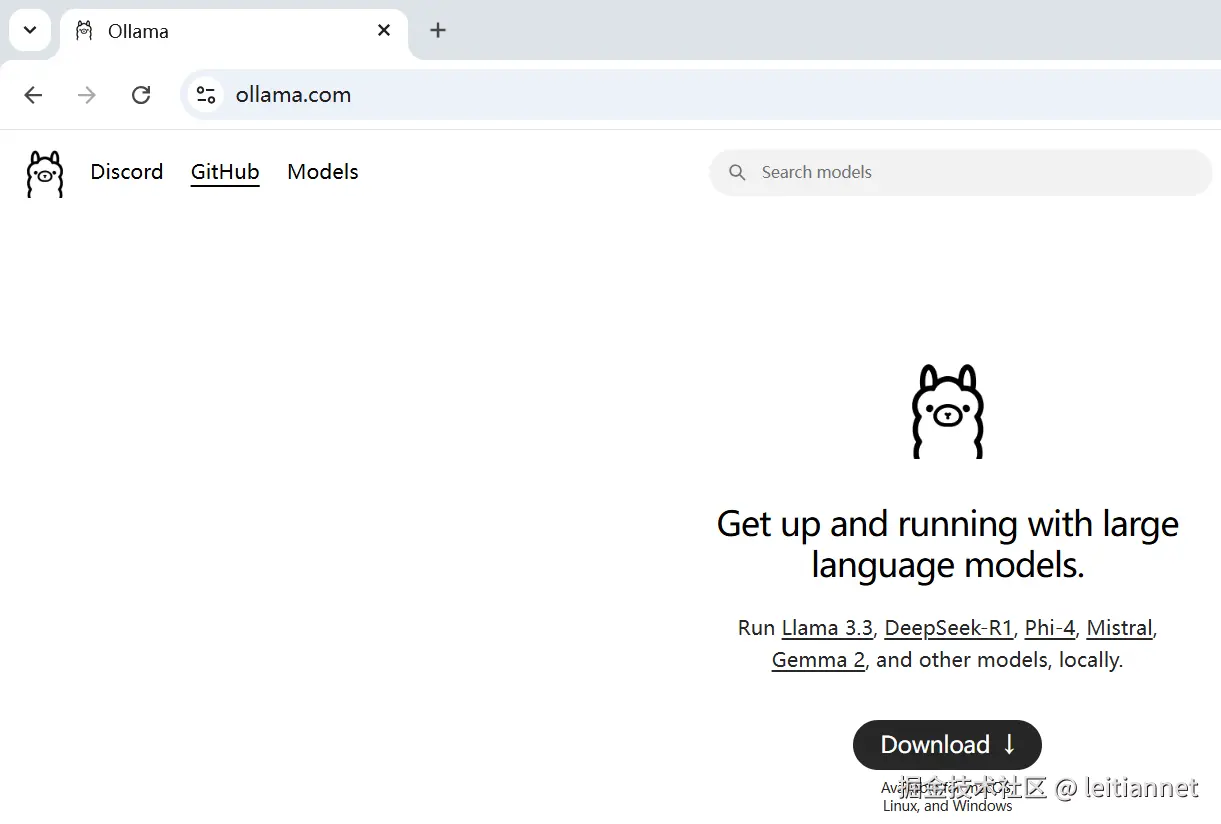Go forward with the forward arrow
The width and height of the screenshot is (1221, 824).
pos(87,95)
